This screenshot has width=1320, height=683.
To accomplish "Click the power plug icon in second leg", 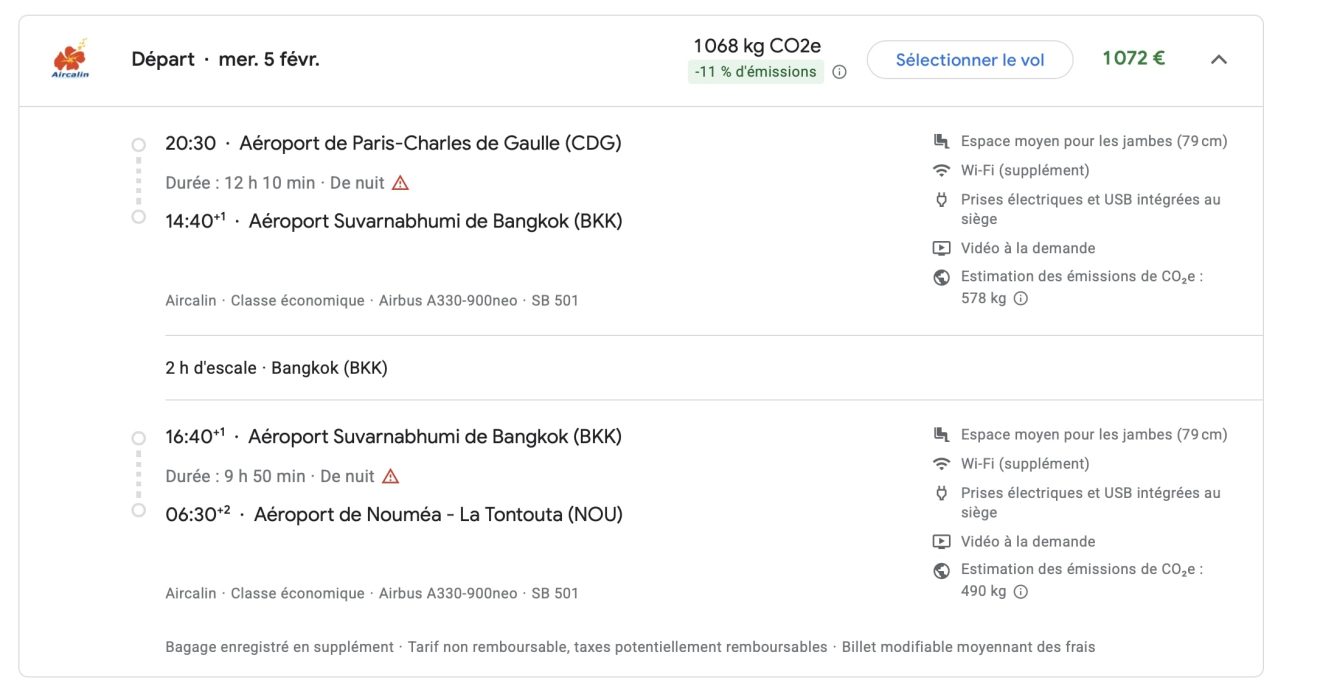I will (941, 493).
